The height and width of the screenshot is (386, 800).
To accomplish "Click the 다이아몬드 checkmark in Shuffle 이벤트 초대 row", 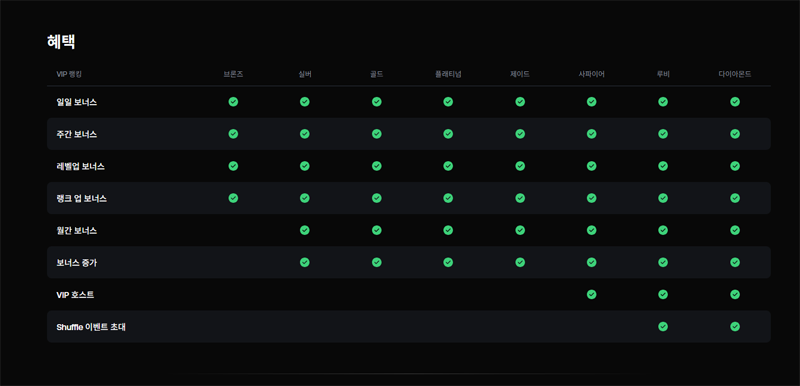I will (735, 326).
